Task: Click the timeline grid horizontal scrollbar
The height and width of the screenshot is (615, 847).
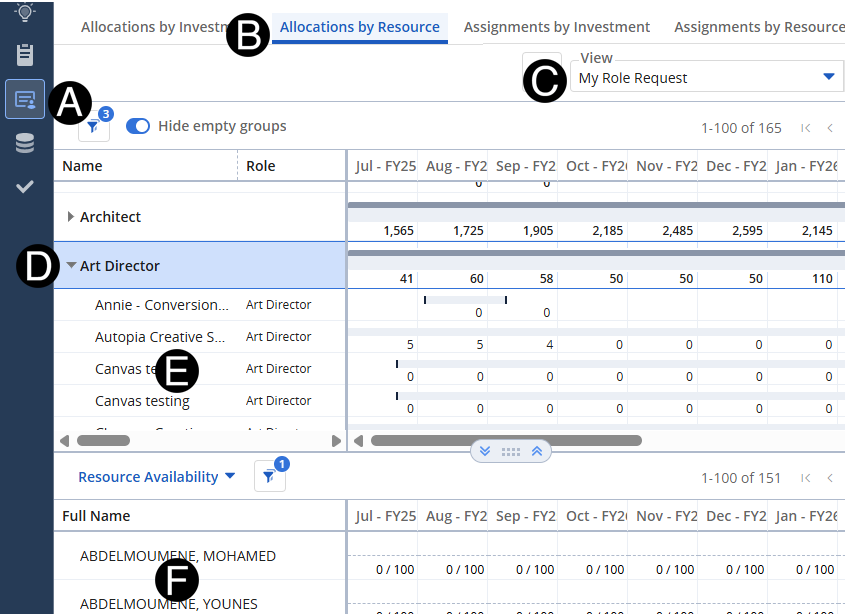Action: tap(505, 440)
